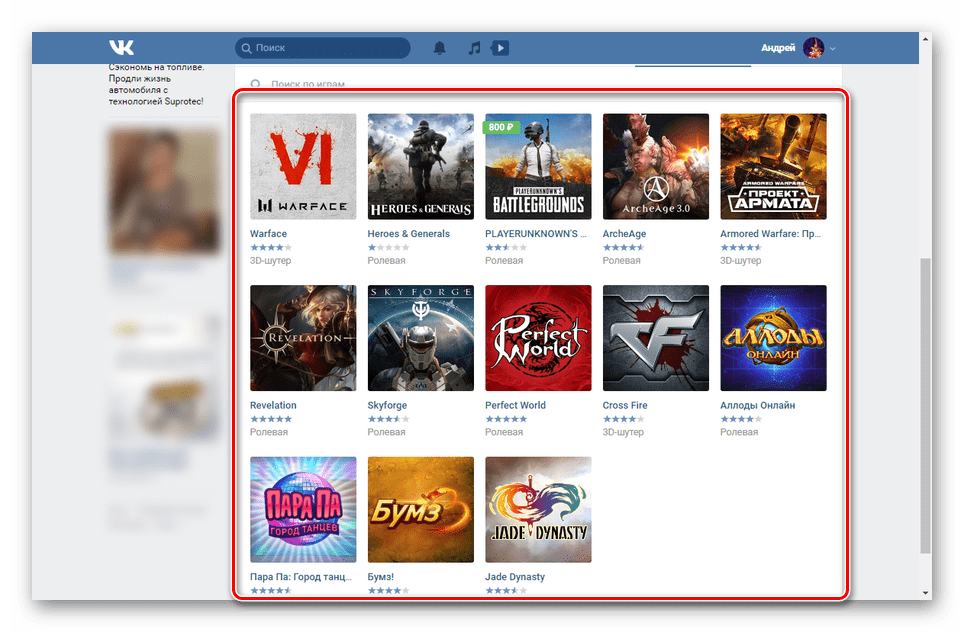Open the Warface game thumbnail

303,166
